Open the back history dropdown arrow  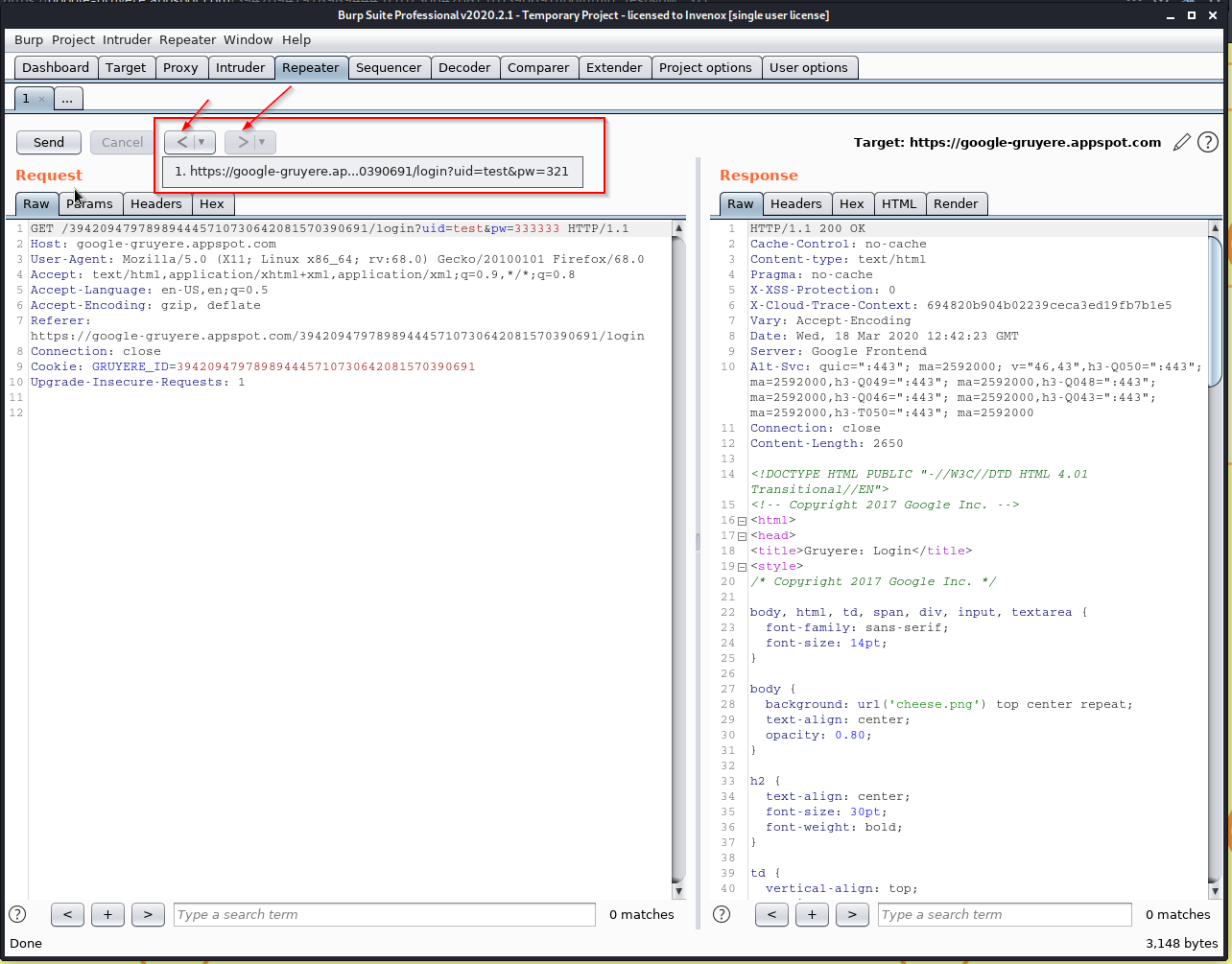tap(203, 142)
